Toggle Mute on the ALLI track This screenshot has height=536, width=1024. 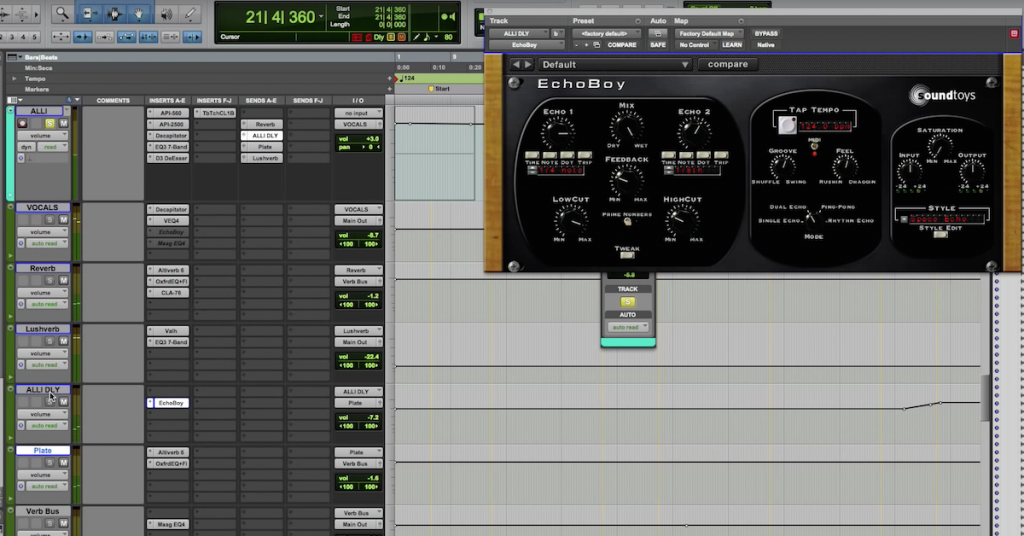point(63,123)
